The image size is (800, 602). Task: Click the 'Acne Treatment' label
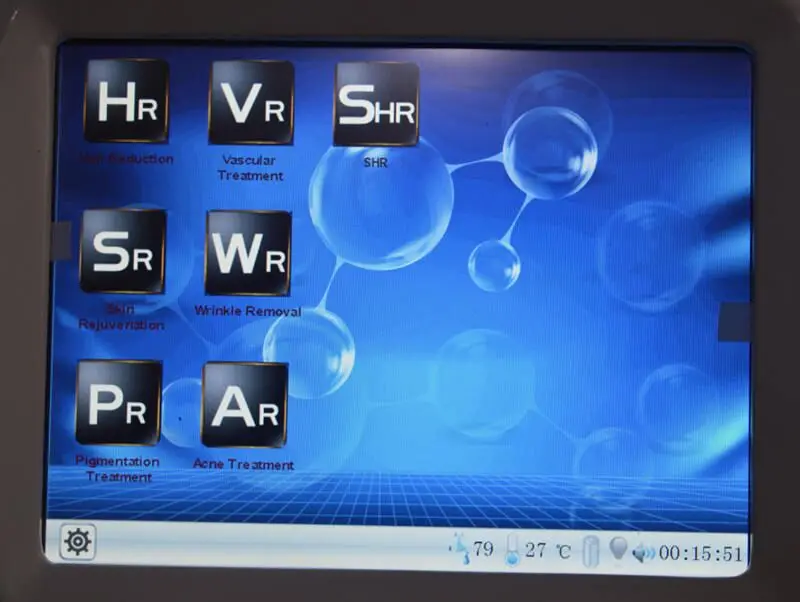pos(244,464)
